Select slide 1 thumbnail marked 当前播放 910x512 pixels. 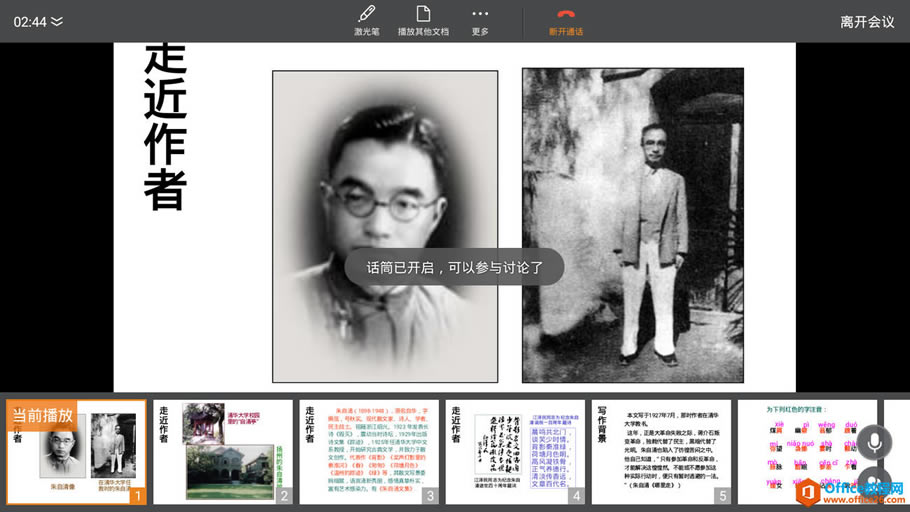click(76, 453)
